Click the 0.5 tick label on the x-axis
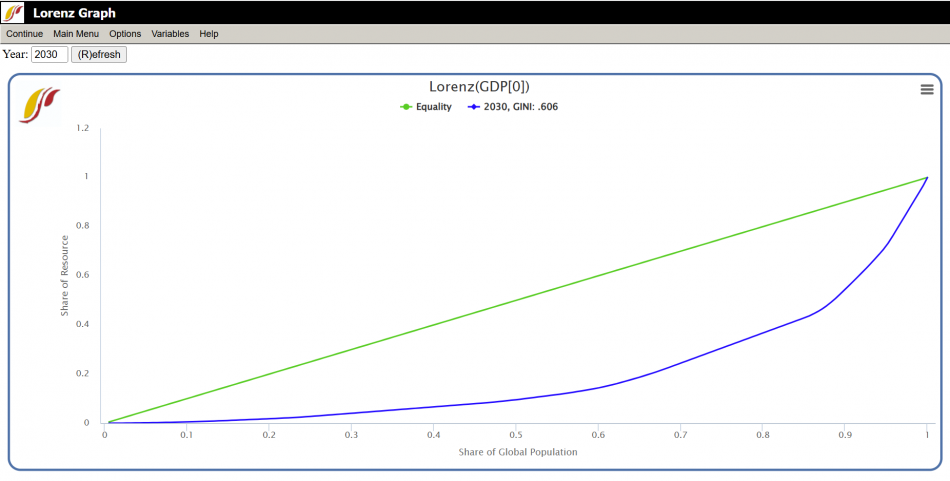 coord(516,435)
